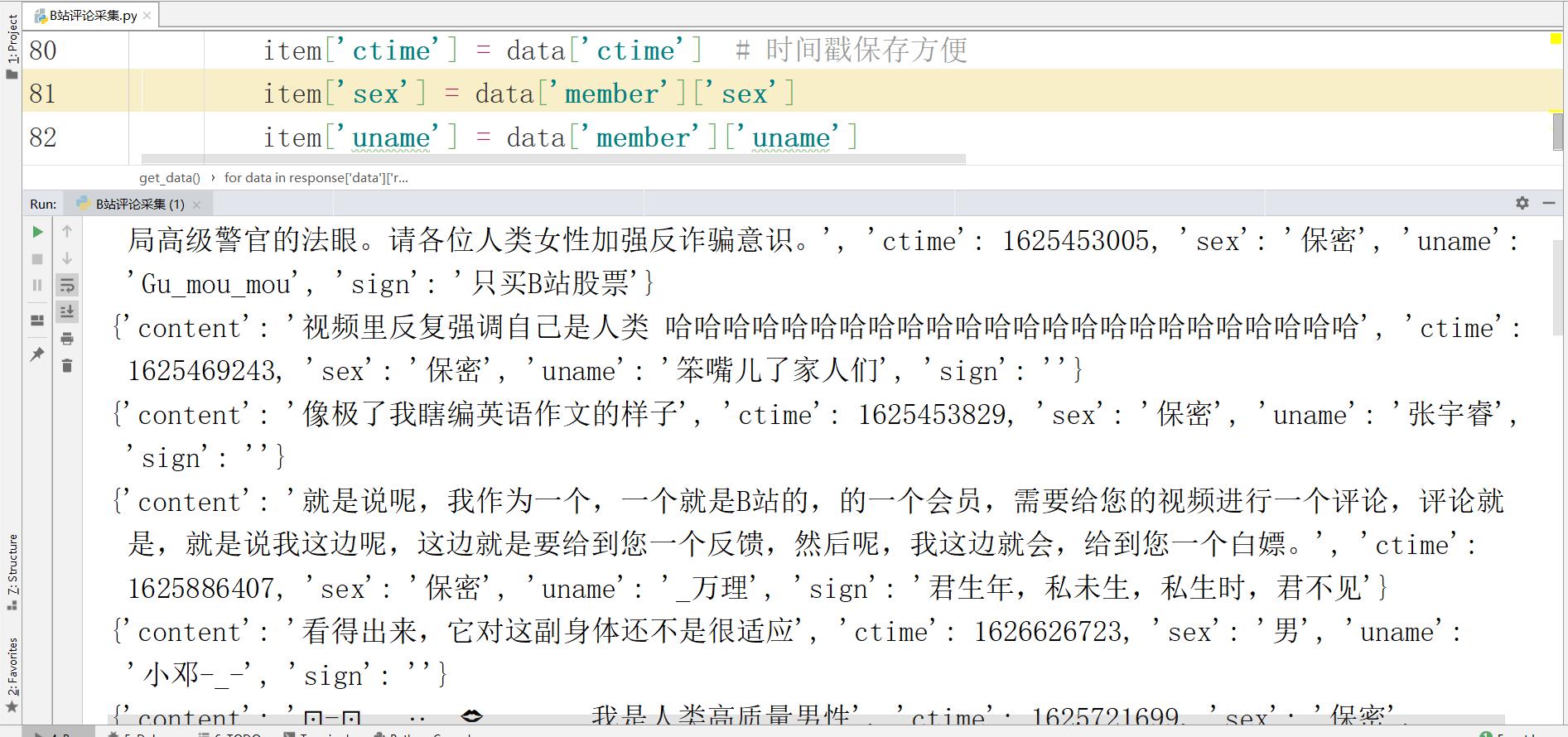Image resolution: width=1568 pixels, height=737 pixels.
Task: Click ctime value 1625453829
Action: (931, 415)
